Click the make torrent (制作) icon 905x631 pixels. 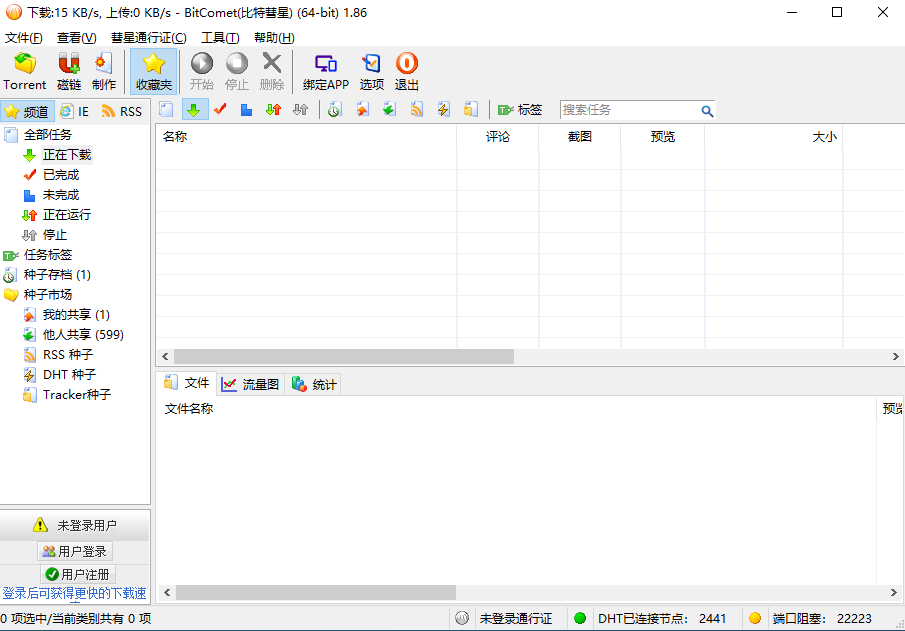pos(104,71)
